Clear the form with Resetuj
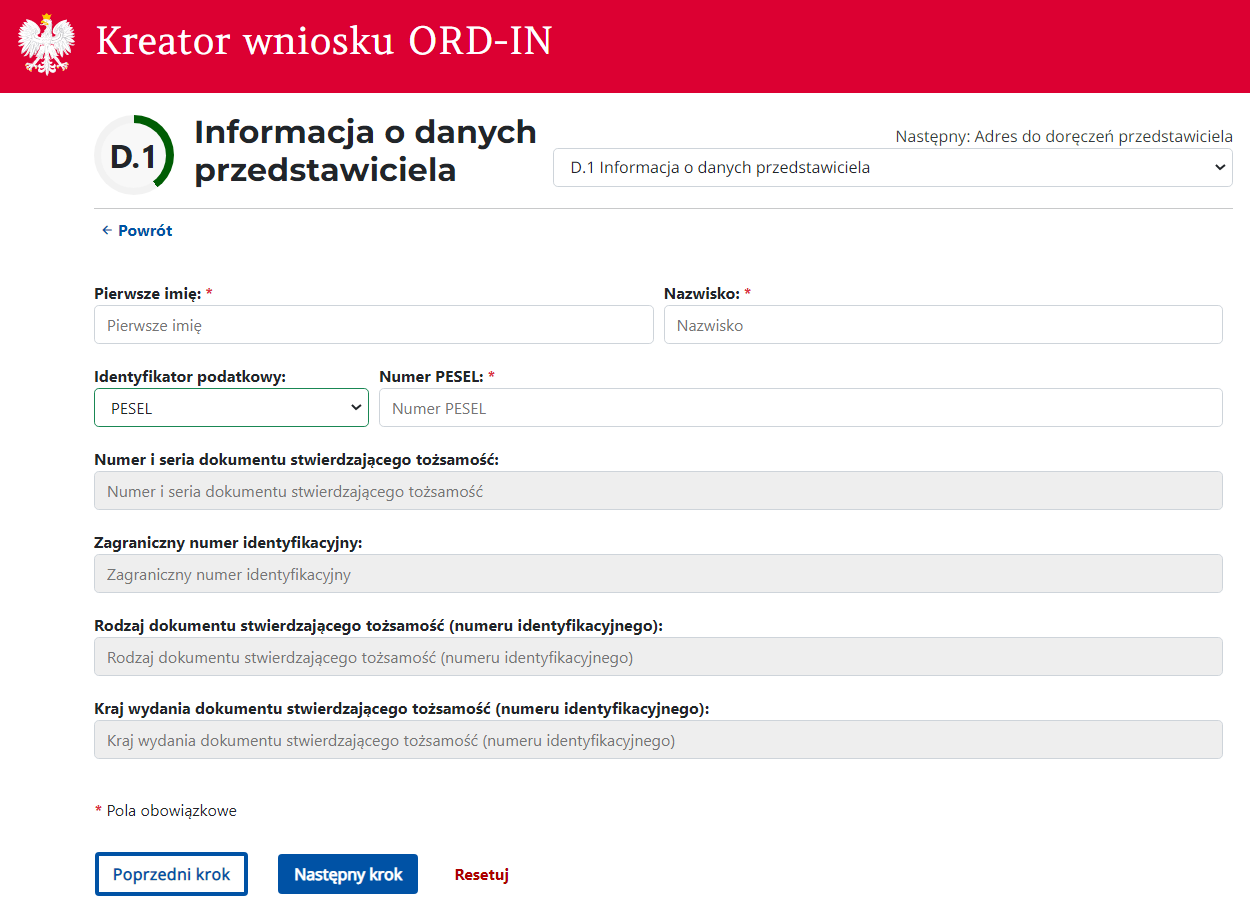This screenshot has width=1250, height=912. pos(481,875)
